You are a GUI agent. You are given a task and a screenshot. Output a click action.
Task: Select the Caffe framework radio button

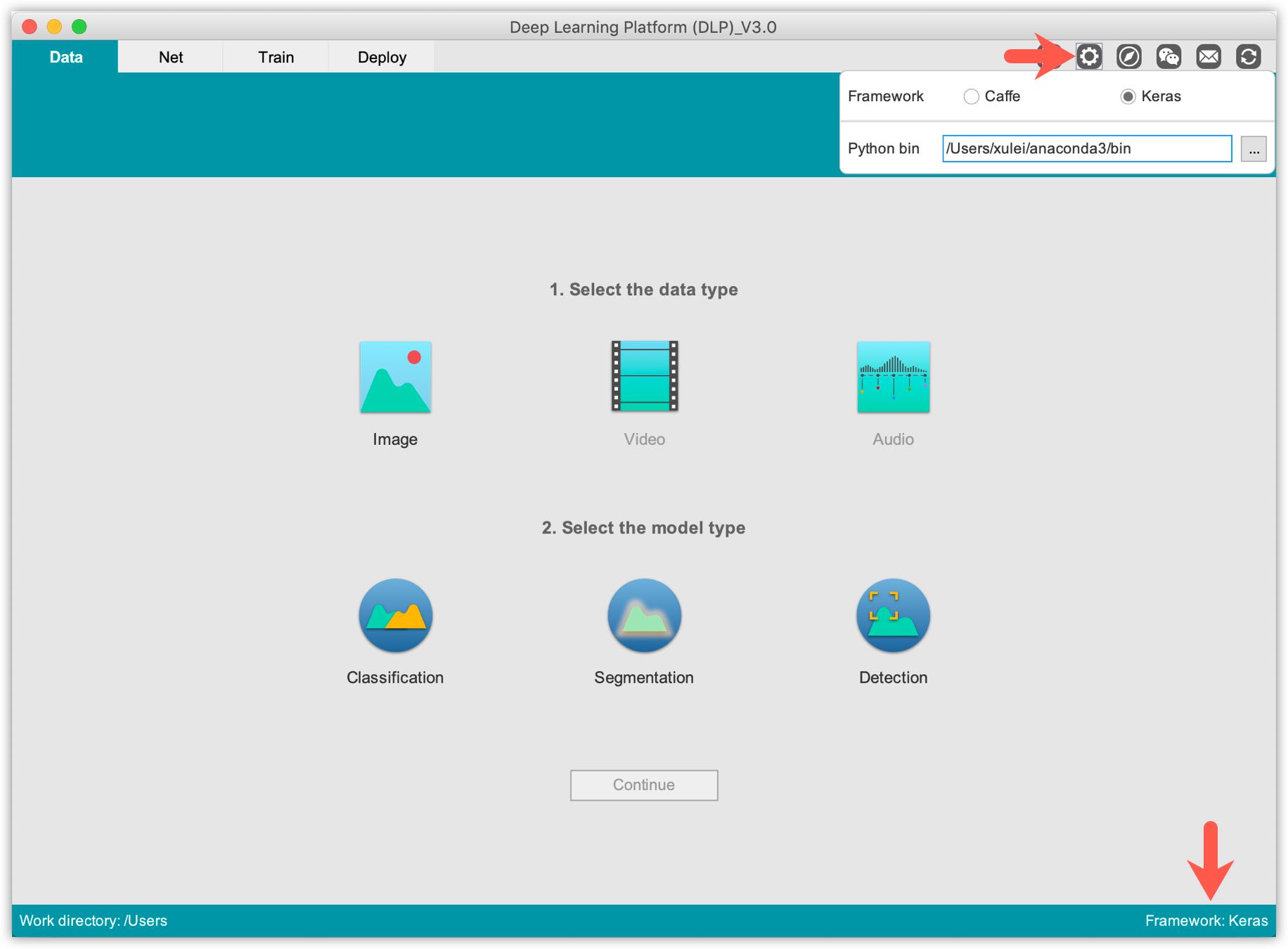[x=971, y=96]
